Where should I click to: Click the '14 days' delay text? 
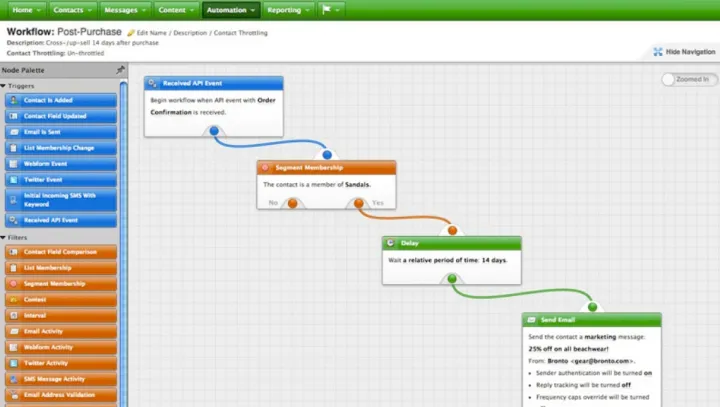point(494,260)
